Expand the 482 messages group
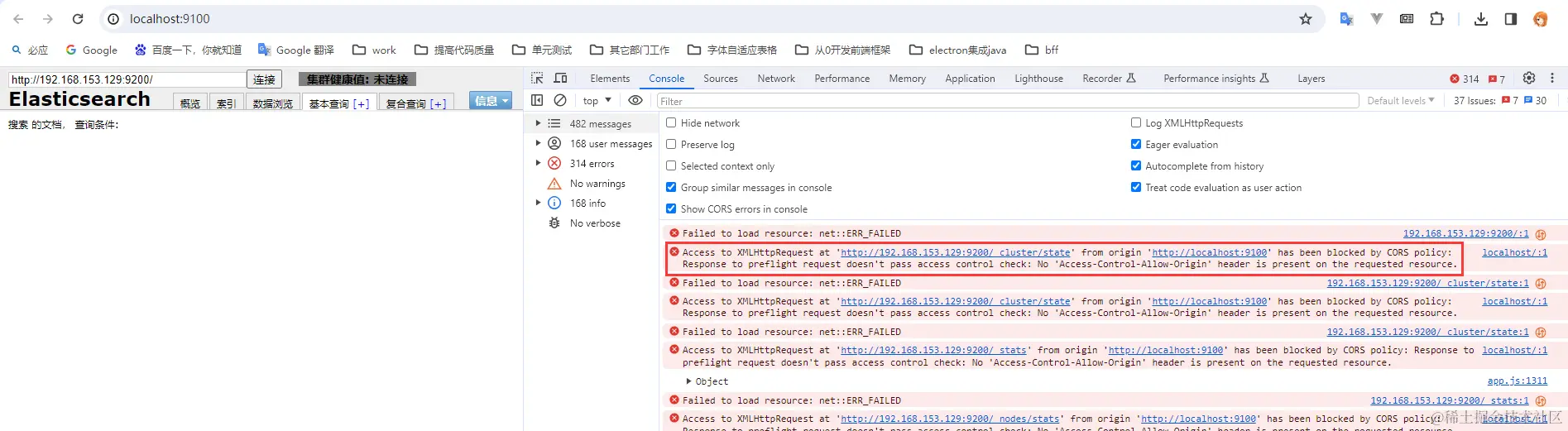Image resolution: width=1568 pixels, height=431 pixels. pyautogui.click(x=538, y=123)
